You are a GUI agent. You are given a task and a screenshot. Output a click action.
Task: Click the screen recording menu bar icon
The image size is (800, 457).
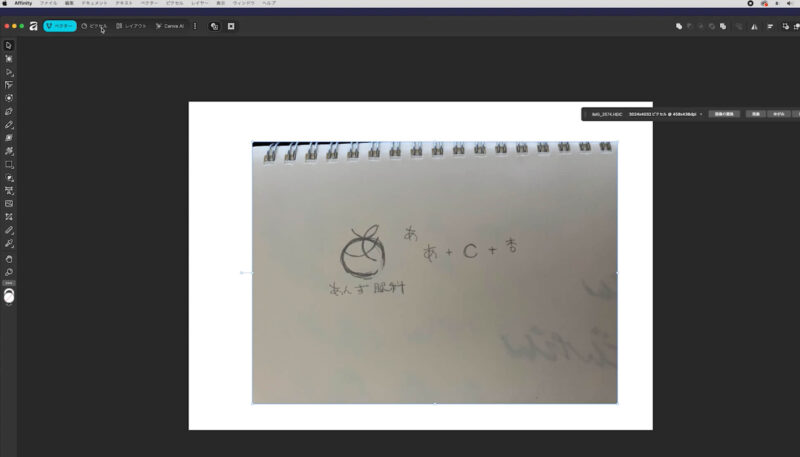tap(751, 3)
